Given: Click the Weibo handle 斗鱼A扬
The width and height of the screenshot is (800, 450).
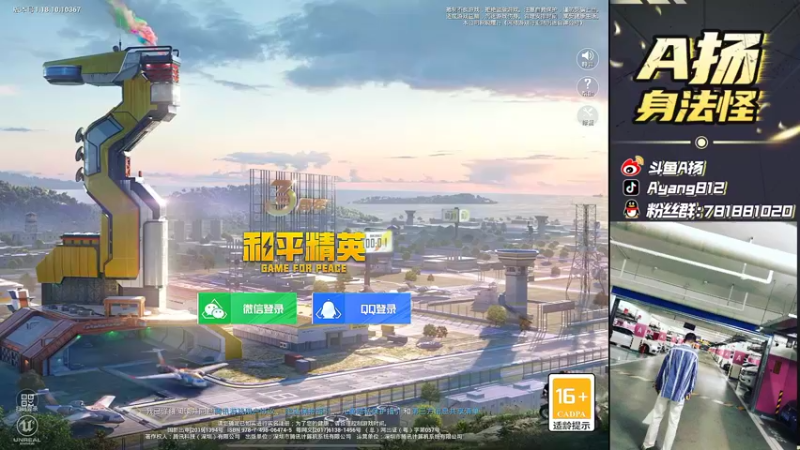Looking at the screenshot, I should click(x=677, y=167).
